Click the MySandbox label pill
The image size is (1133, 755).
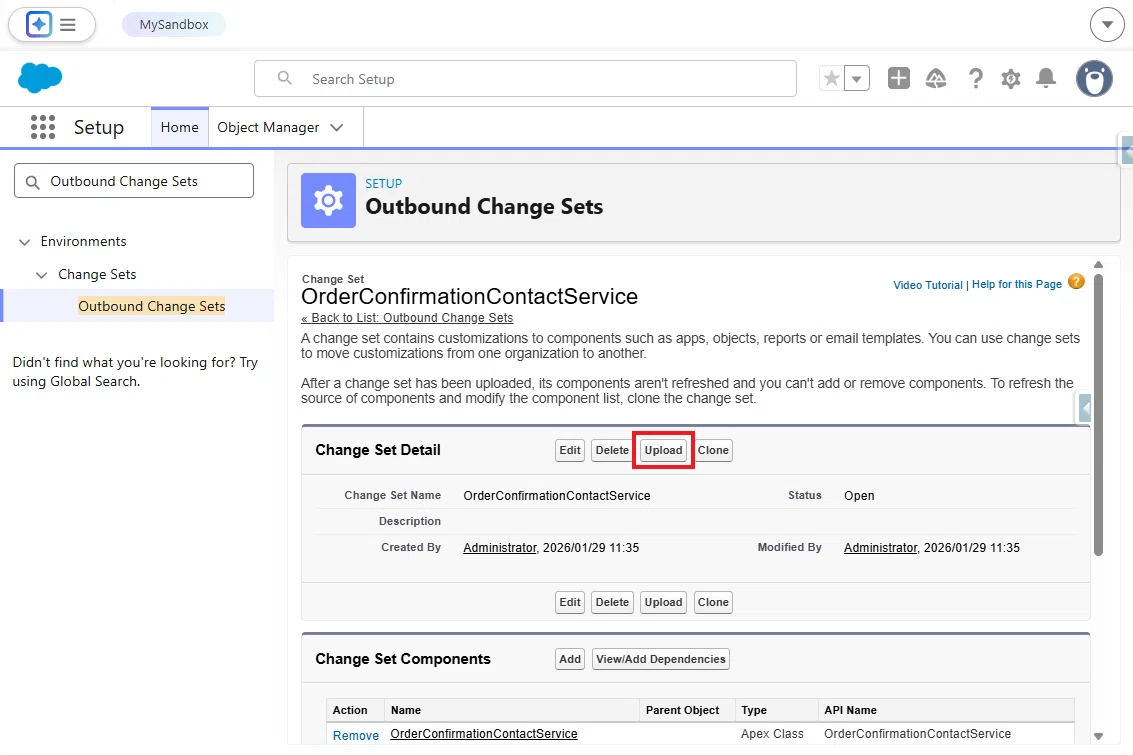point(173,25)
